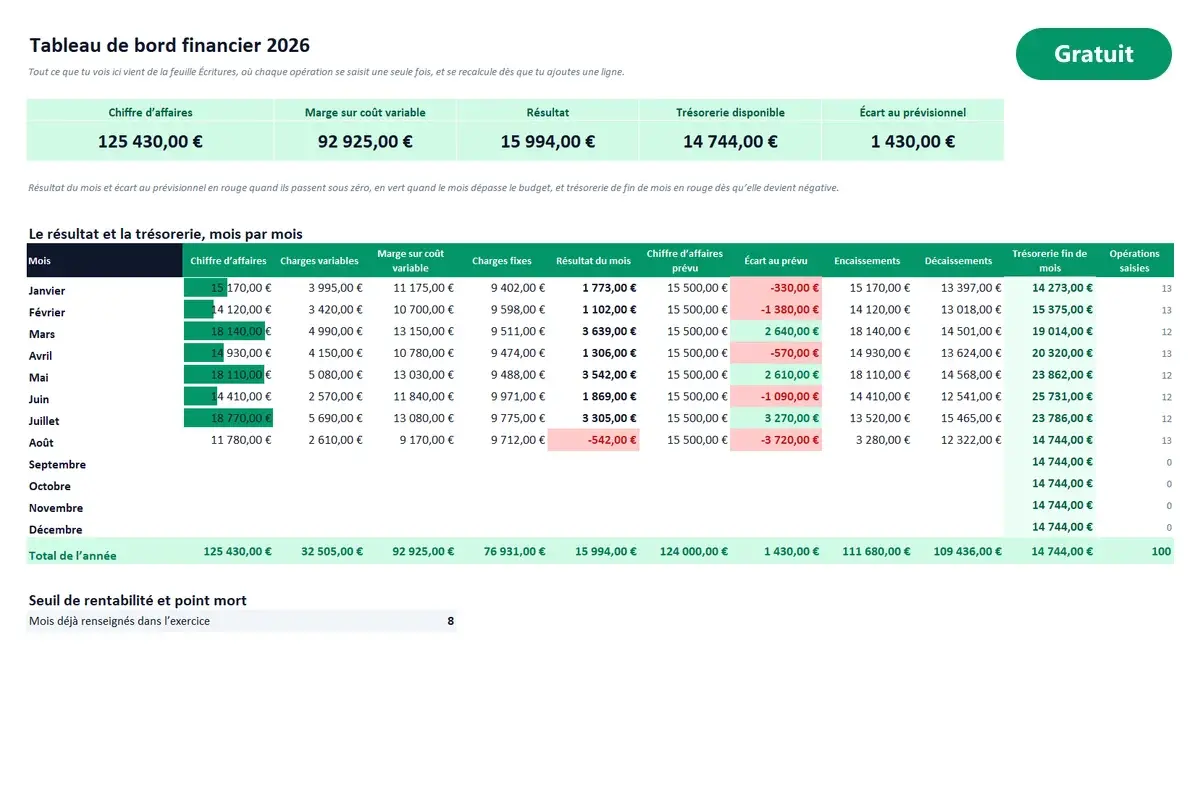Click the Mois déjà renseignés value 8

click(450, 621)
